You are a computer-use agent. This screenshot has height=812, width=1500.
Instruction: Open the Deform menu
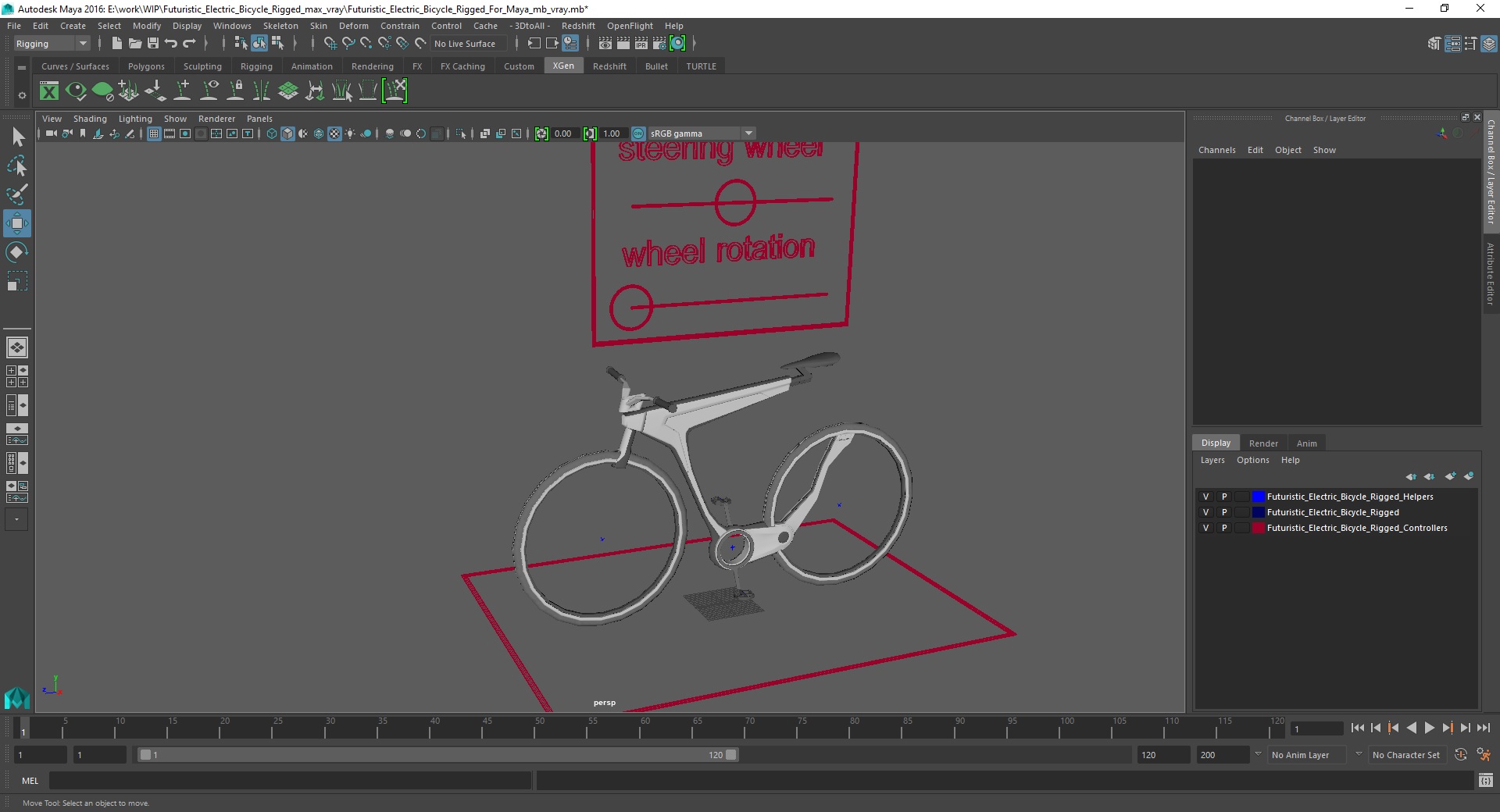click(353, 26)
